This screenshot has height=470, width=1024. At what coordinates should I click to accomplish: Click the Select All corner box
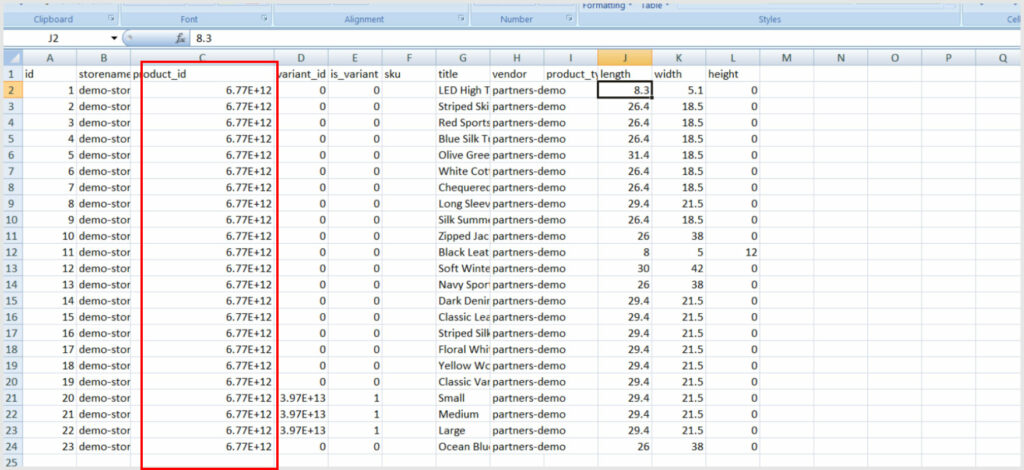(x=10, y=58)
